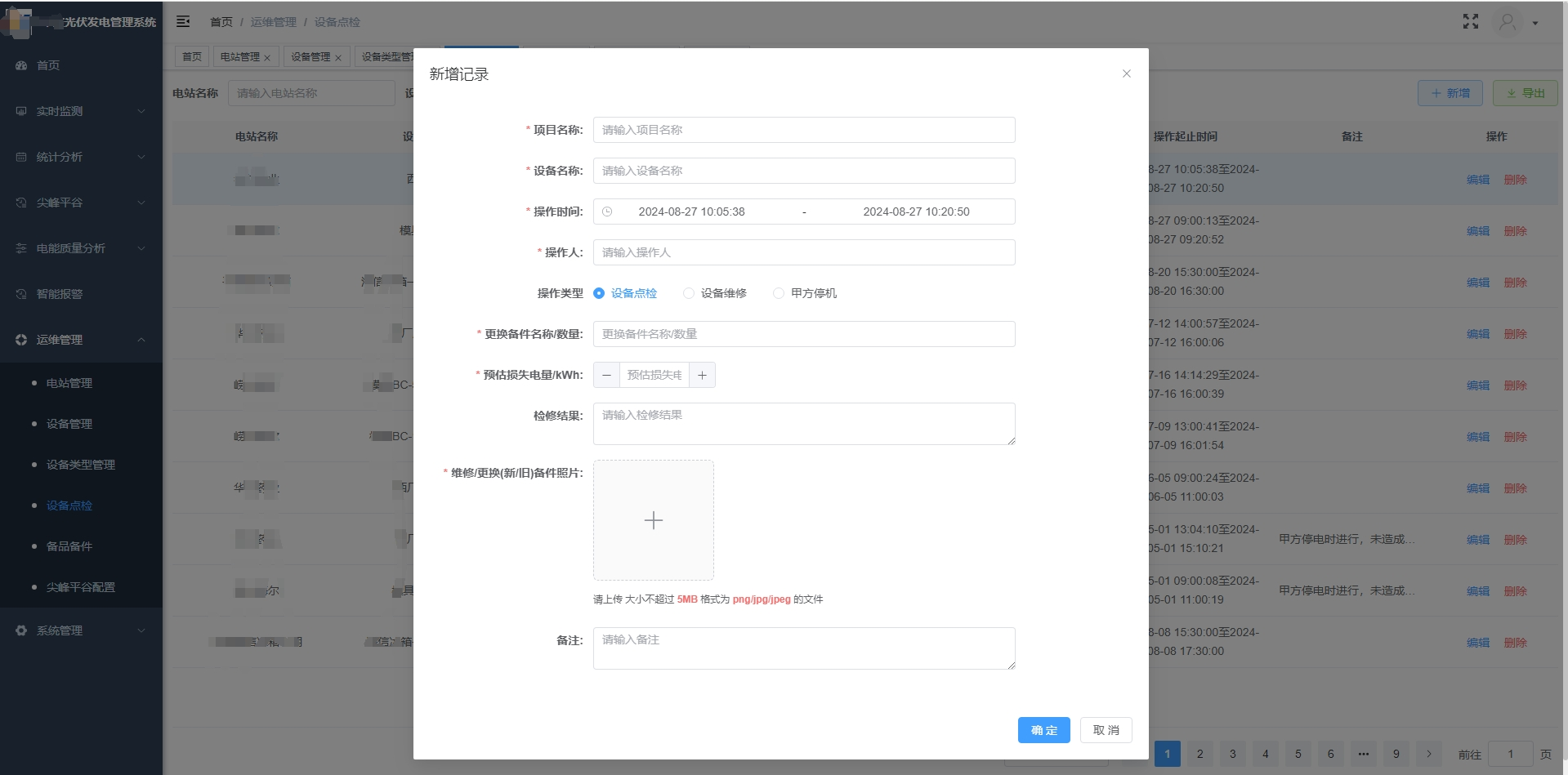Click the 备注 textarea
Screen dimensions: 1568x775
804,648
